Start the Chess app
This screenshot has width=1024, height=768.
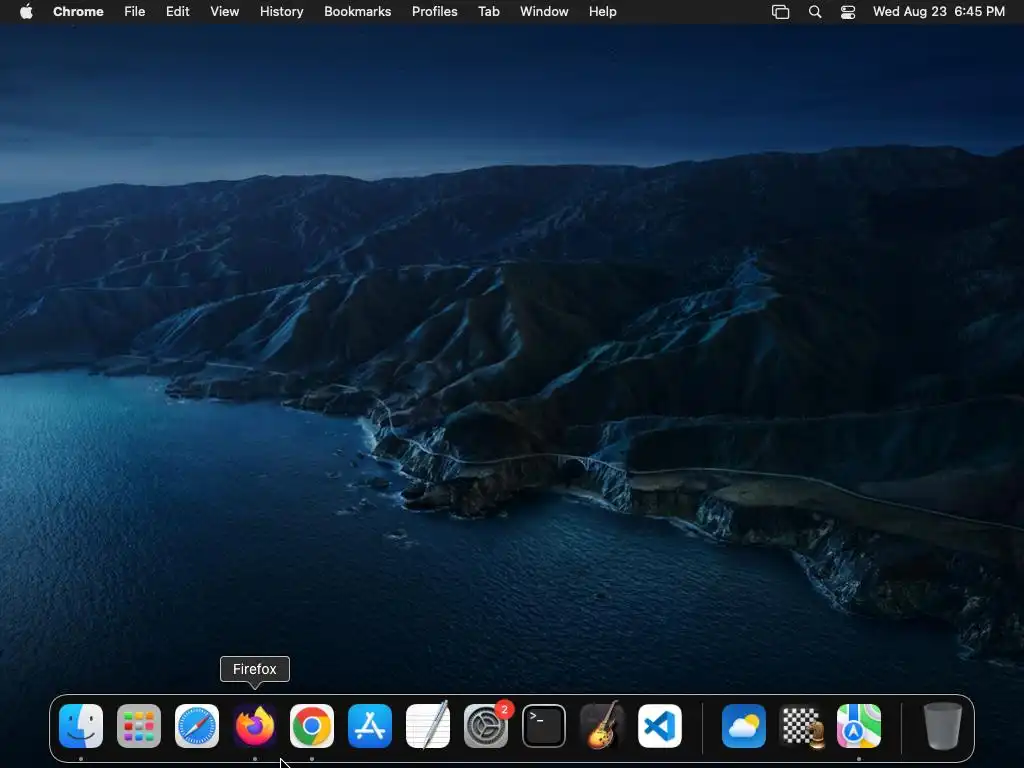point(801,726)
